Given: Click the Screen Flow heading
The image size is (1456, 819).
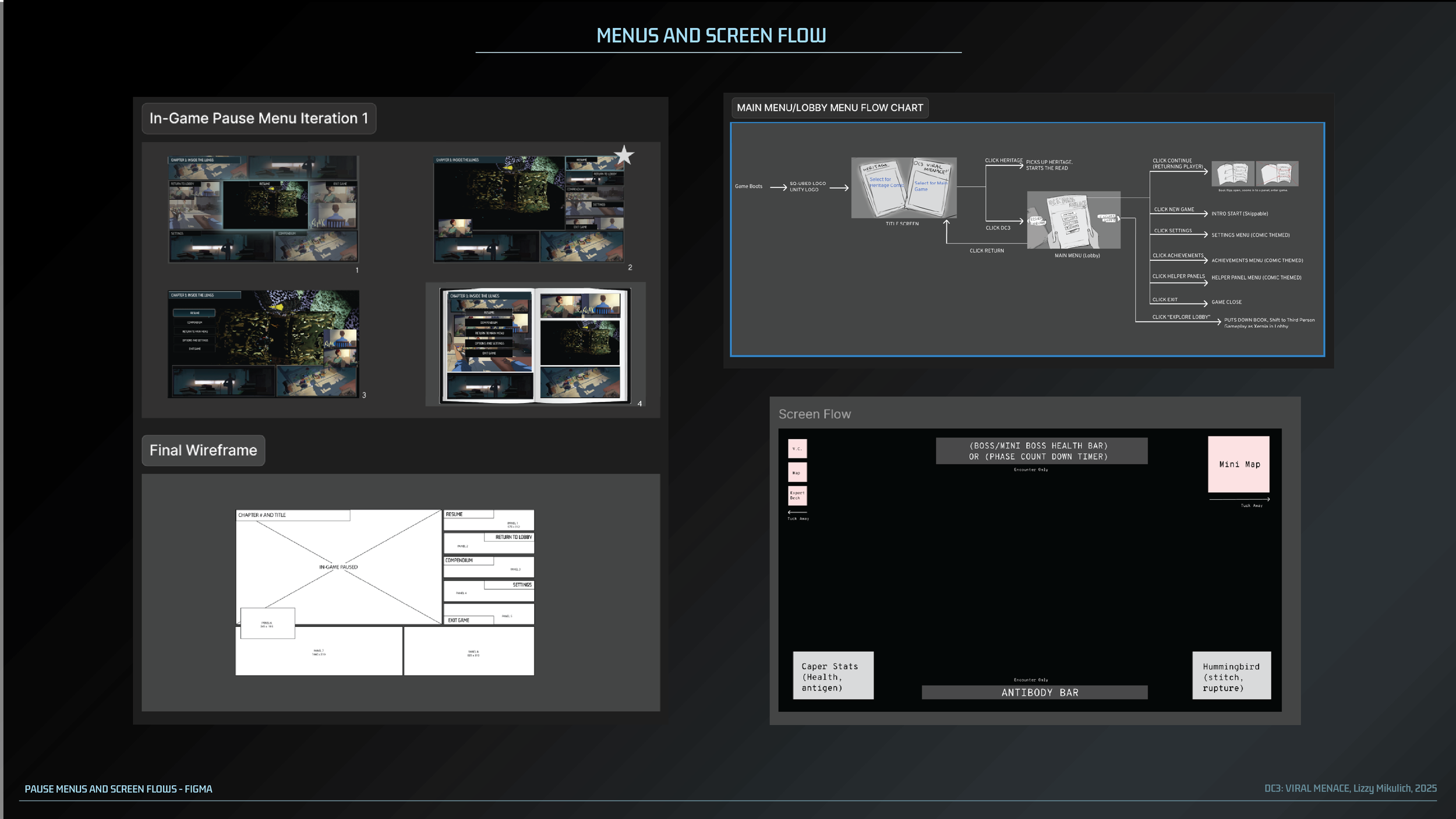Looking at the screenshot, I should click(x=814, y=414).
